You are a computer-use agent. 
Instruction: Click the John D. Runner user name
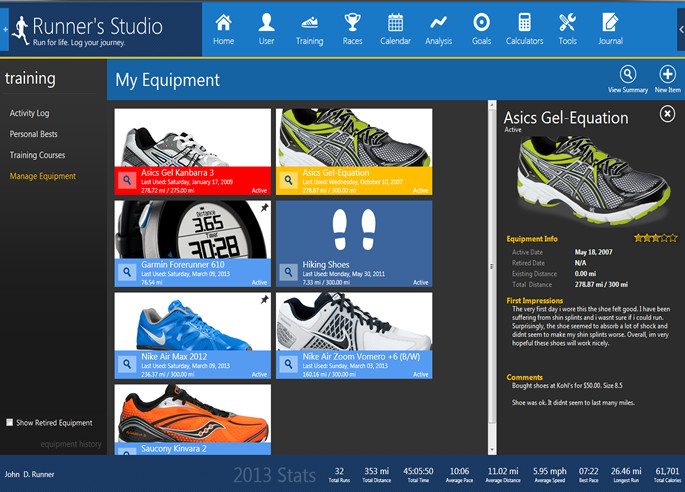[x=29, y=474]
